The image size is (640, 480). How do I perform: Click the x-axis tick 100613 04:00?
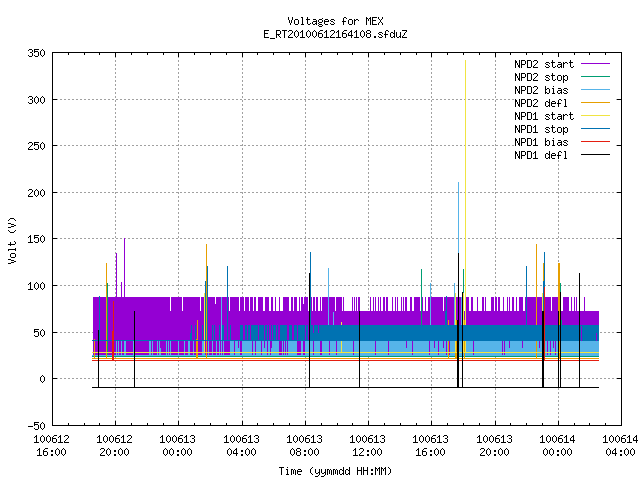[x=242, y=446]
